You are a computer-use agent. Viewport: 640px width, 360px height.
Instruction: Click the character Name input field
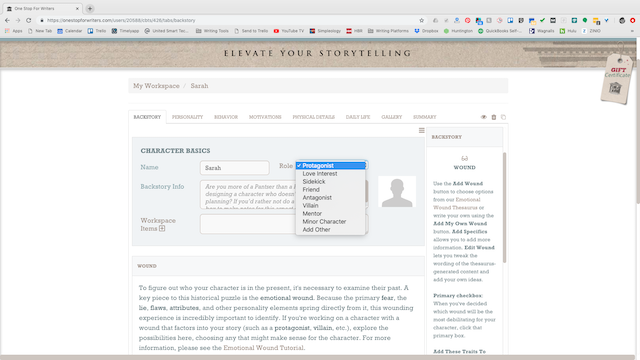coord(235,168)
